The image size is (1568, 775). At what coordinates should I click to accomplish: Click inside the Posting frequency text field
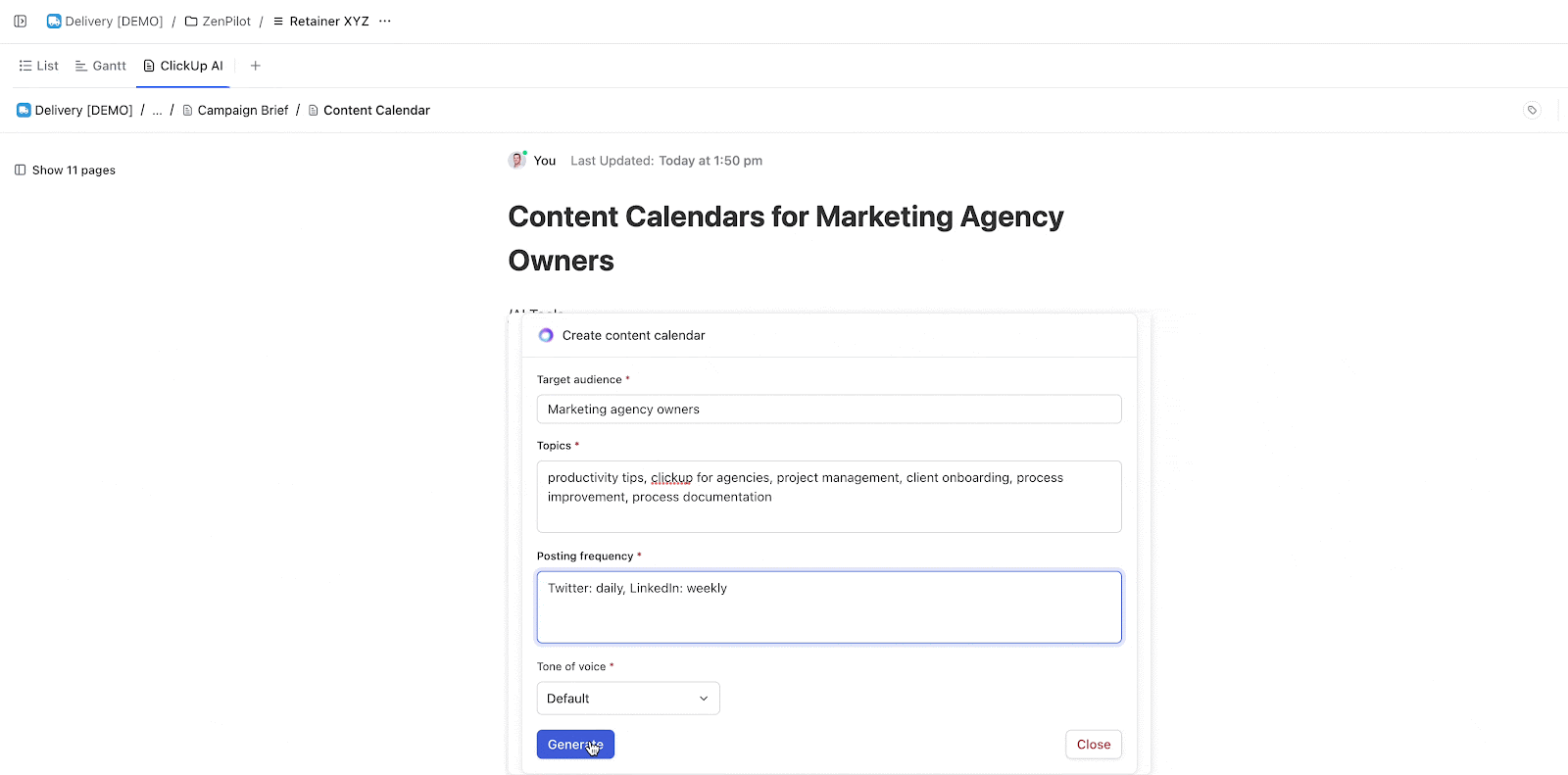[828, 606]
